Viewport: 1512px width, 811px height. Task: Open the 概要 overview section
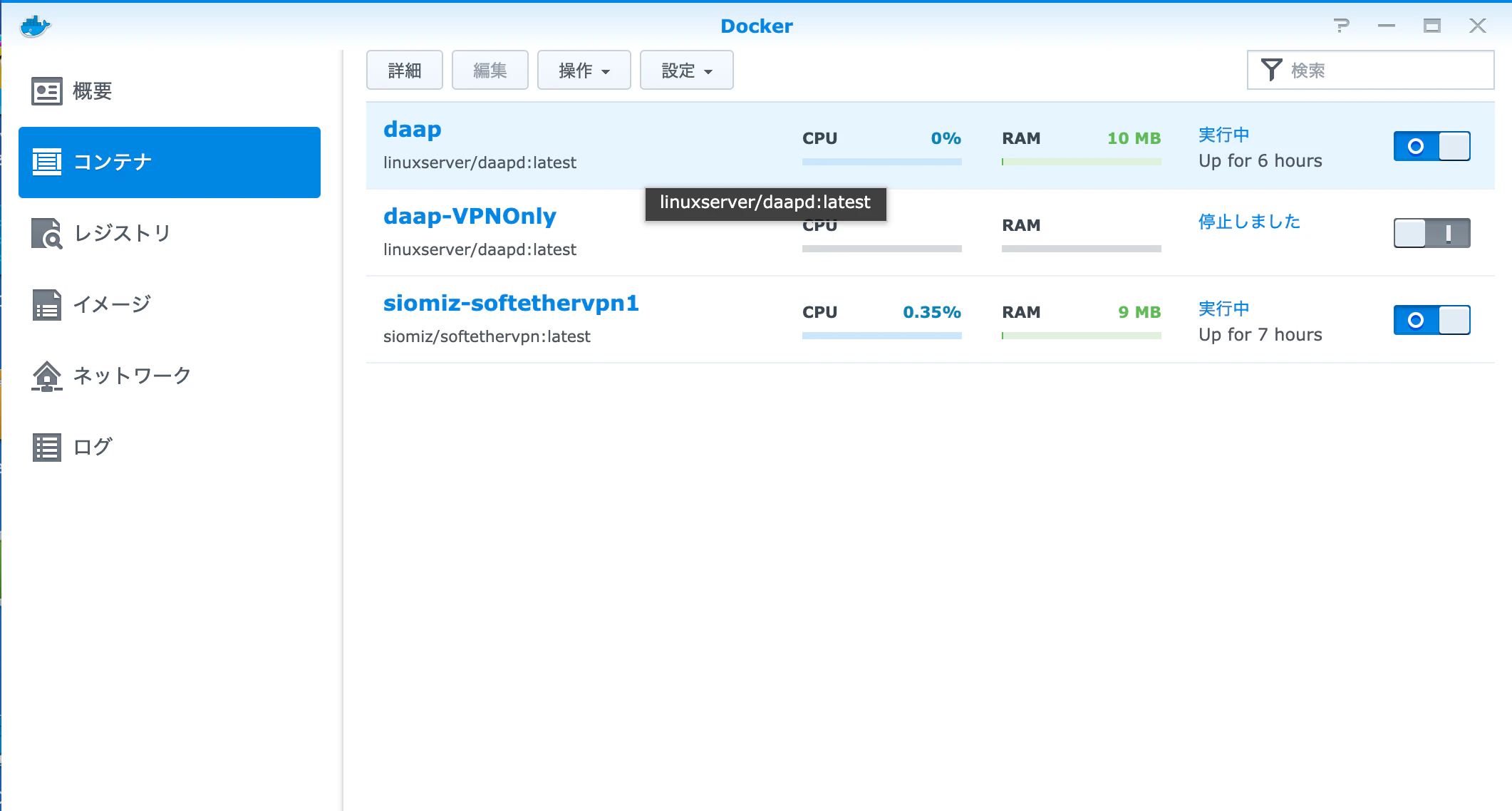click(170, 91)
